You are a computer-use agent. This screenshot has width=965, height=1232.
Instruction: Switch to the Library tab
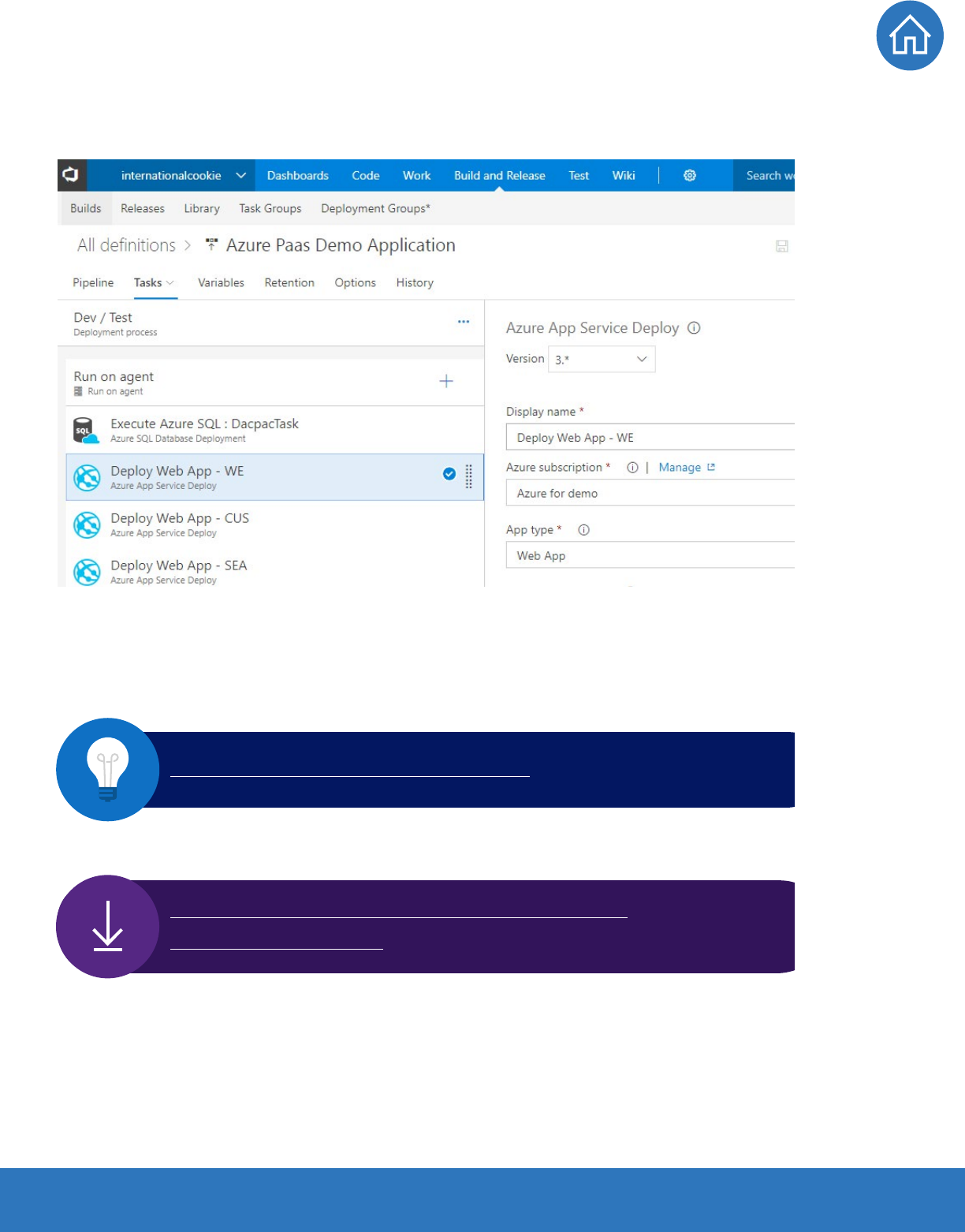pos(202,209)
